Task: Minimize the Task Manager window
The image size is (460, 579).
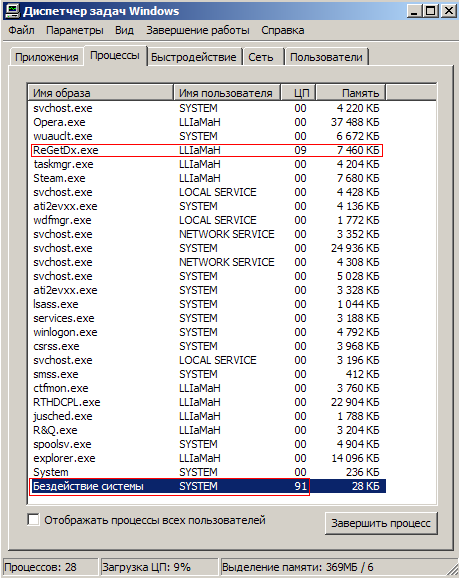Action: click(x=414, y=10)
